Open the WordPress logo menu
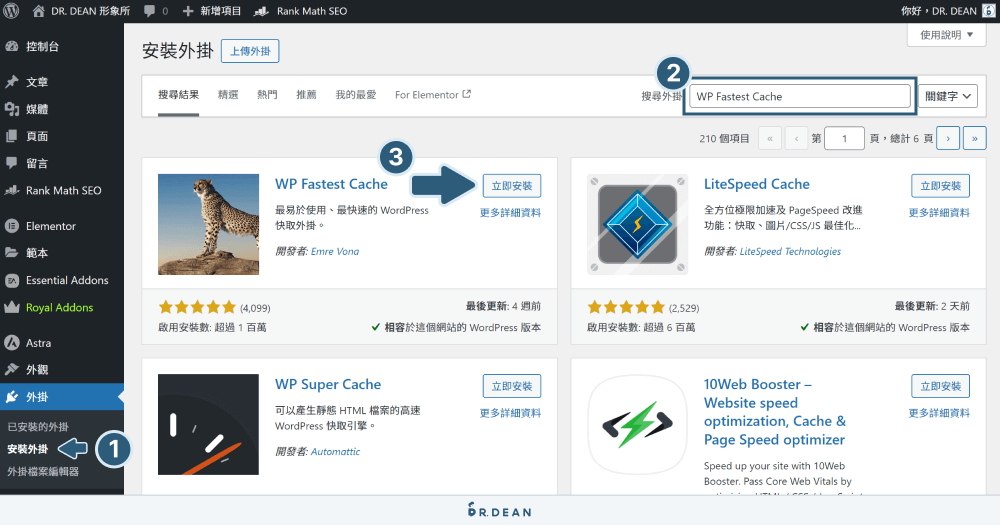This screenshot has width=1000, height=526. (11, 11)
